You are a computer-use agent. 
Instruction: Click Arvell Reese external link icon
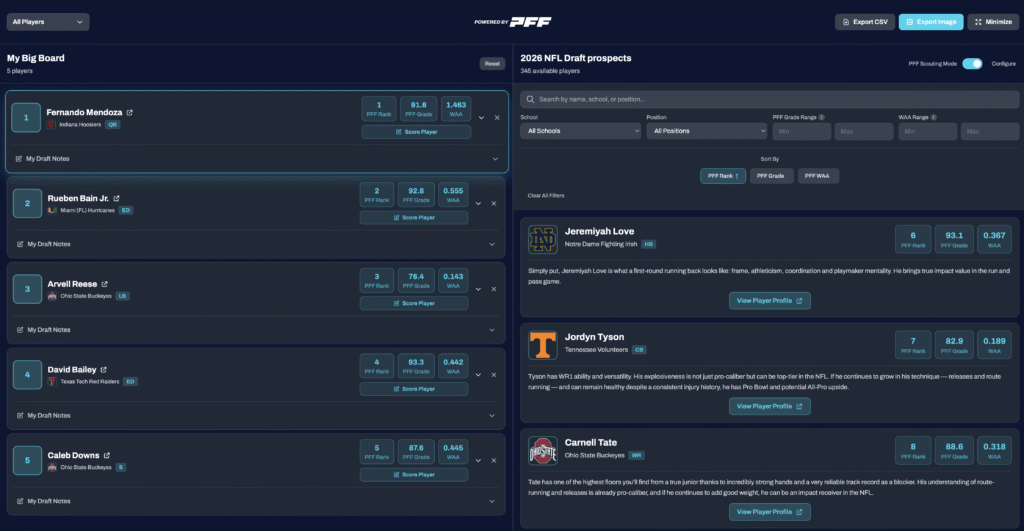click(103, 284)
